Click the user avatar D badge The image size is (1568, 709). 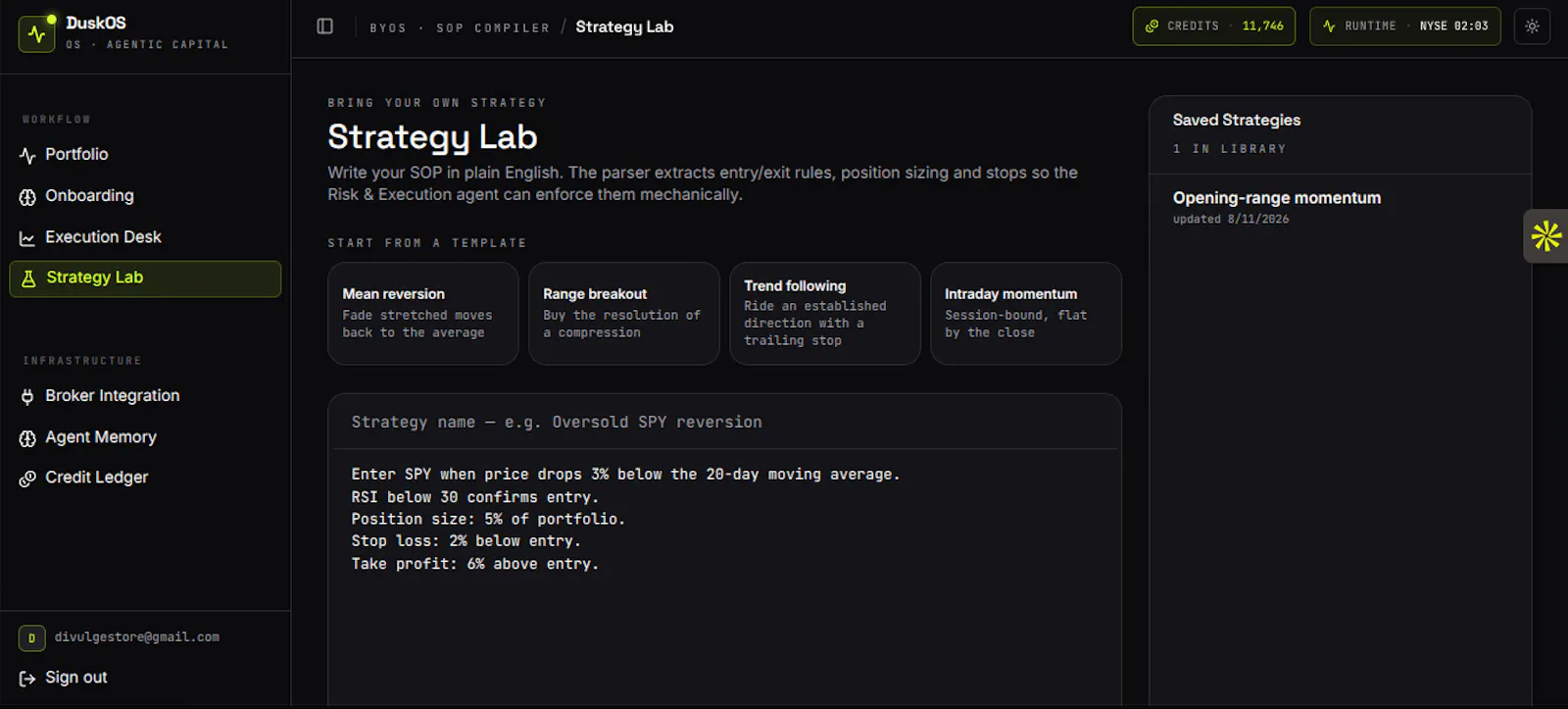(x=31, y=638)
